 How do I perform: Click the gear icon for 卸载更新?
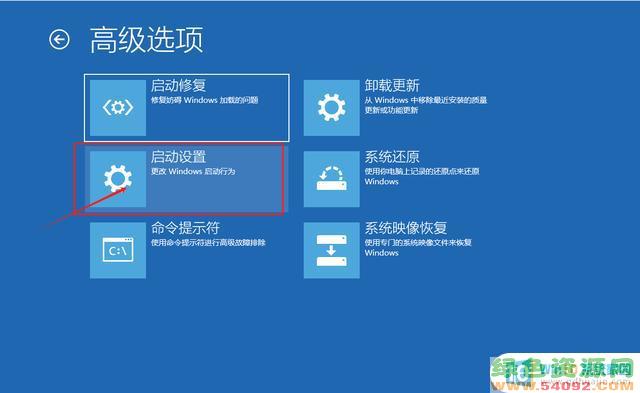click(x=331, y=108)
